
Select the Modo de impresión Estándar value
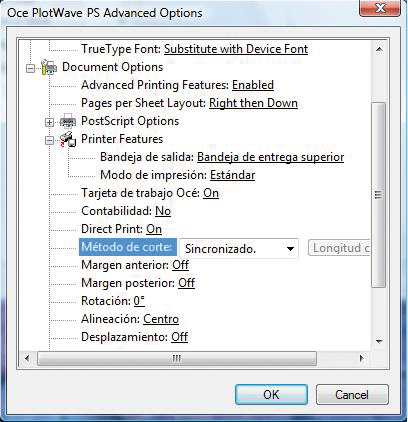[x=233, y=175]
